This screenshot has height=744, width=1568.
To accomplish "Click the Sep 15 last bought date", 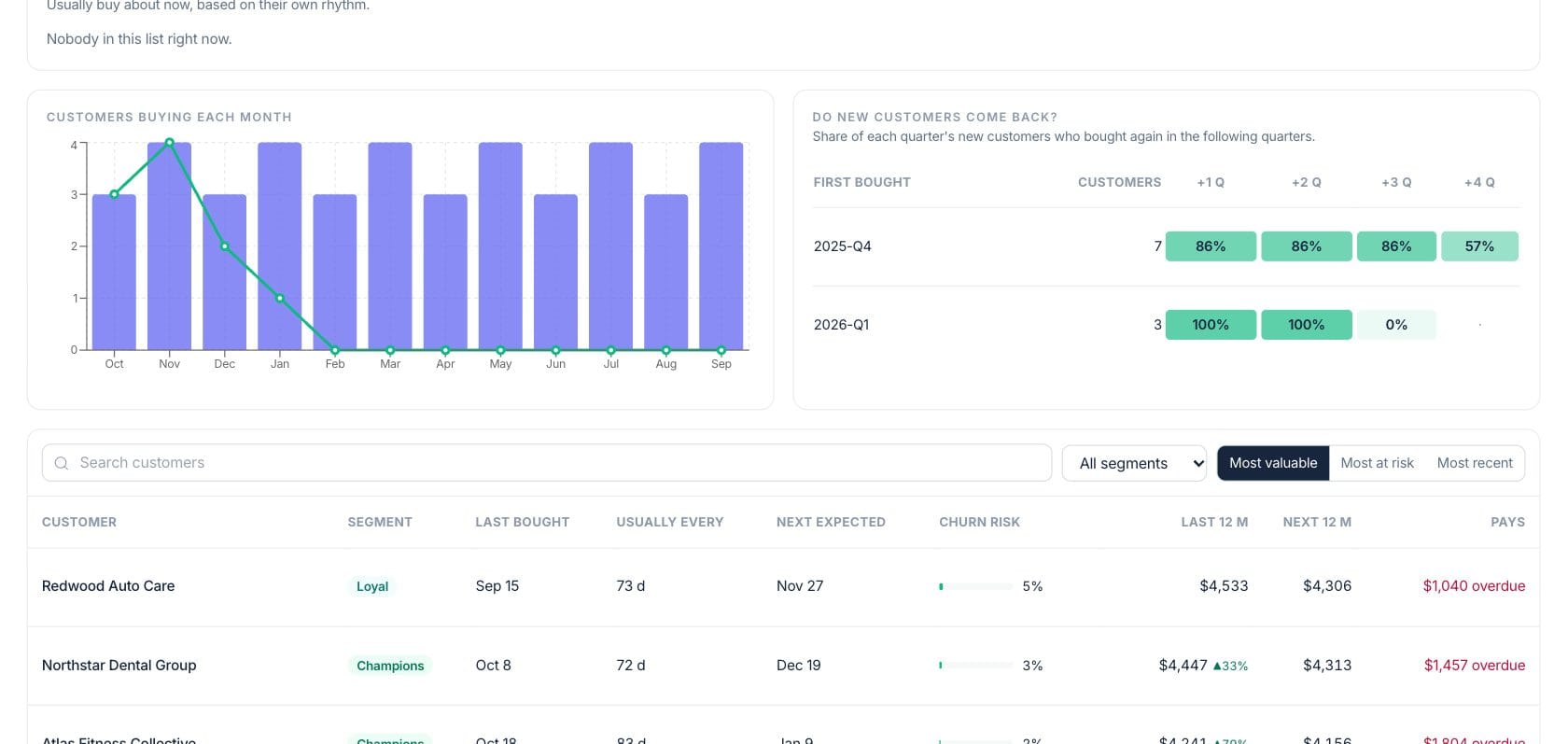I will click(x=497, y=586).
